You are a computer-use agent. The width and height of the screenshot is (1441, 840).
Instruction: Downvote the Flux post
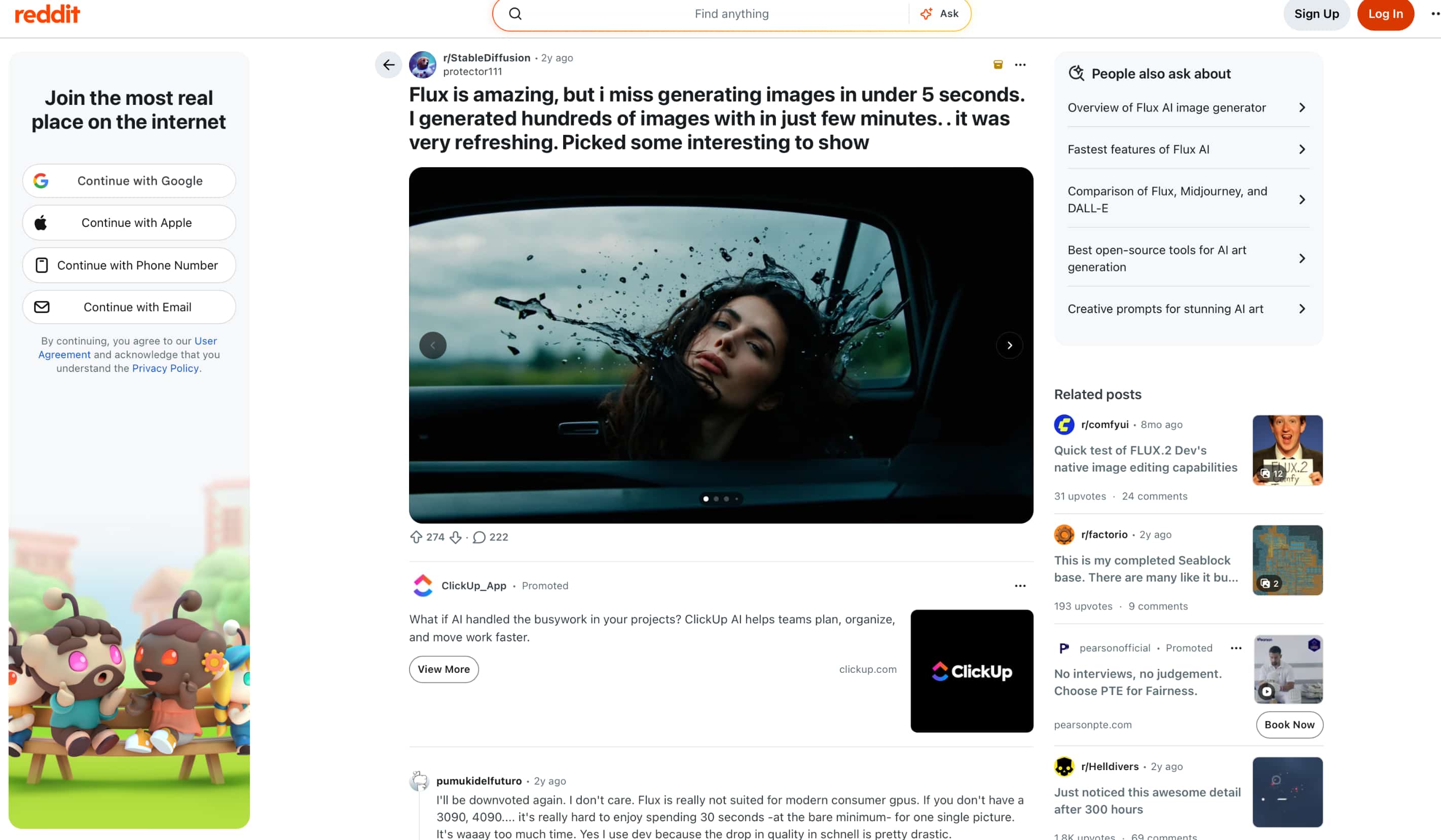455,537
